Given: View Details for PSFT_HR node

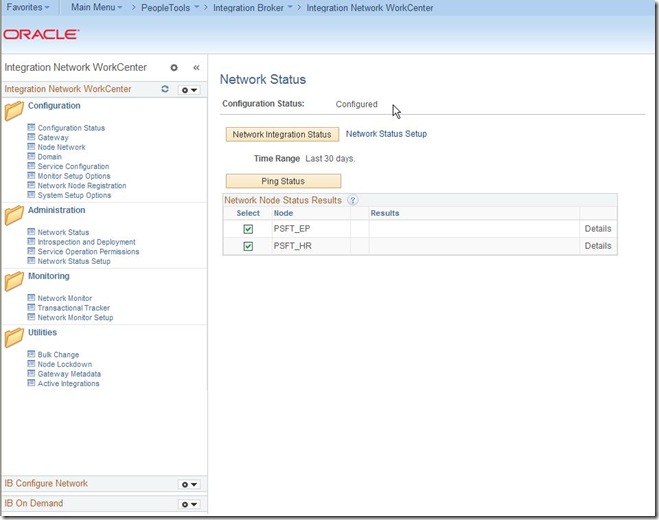Looking at the screenshot, I should coord(598,246).
